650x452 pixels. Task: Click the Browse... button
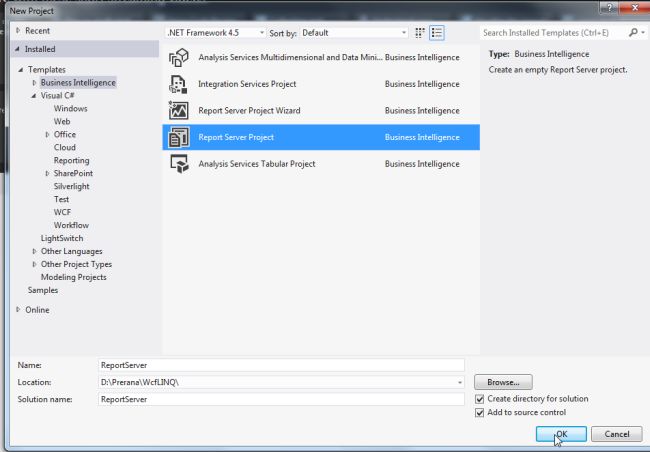[x=503, y=382]
